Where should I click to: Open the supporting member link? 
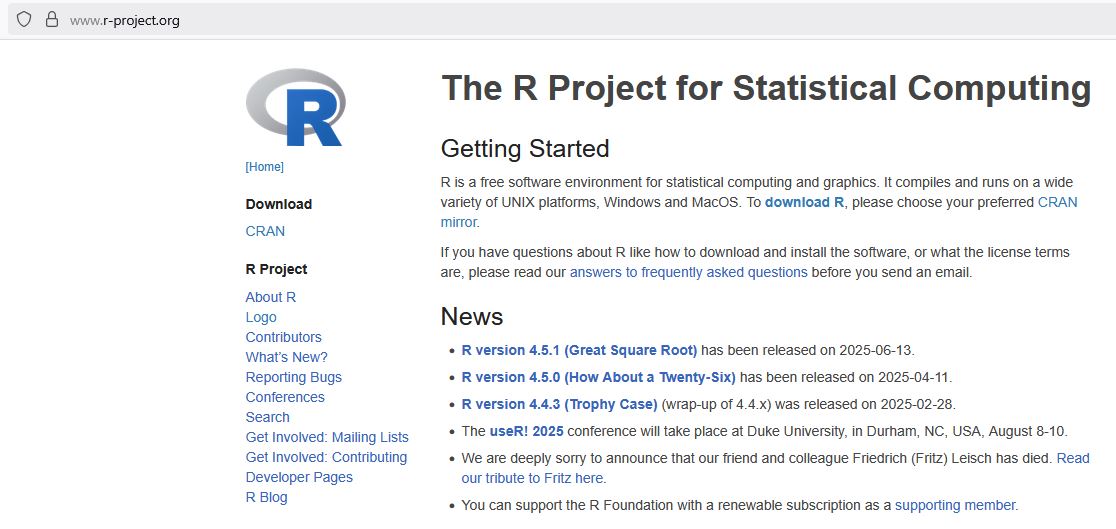[x=954, y=506]
